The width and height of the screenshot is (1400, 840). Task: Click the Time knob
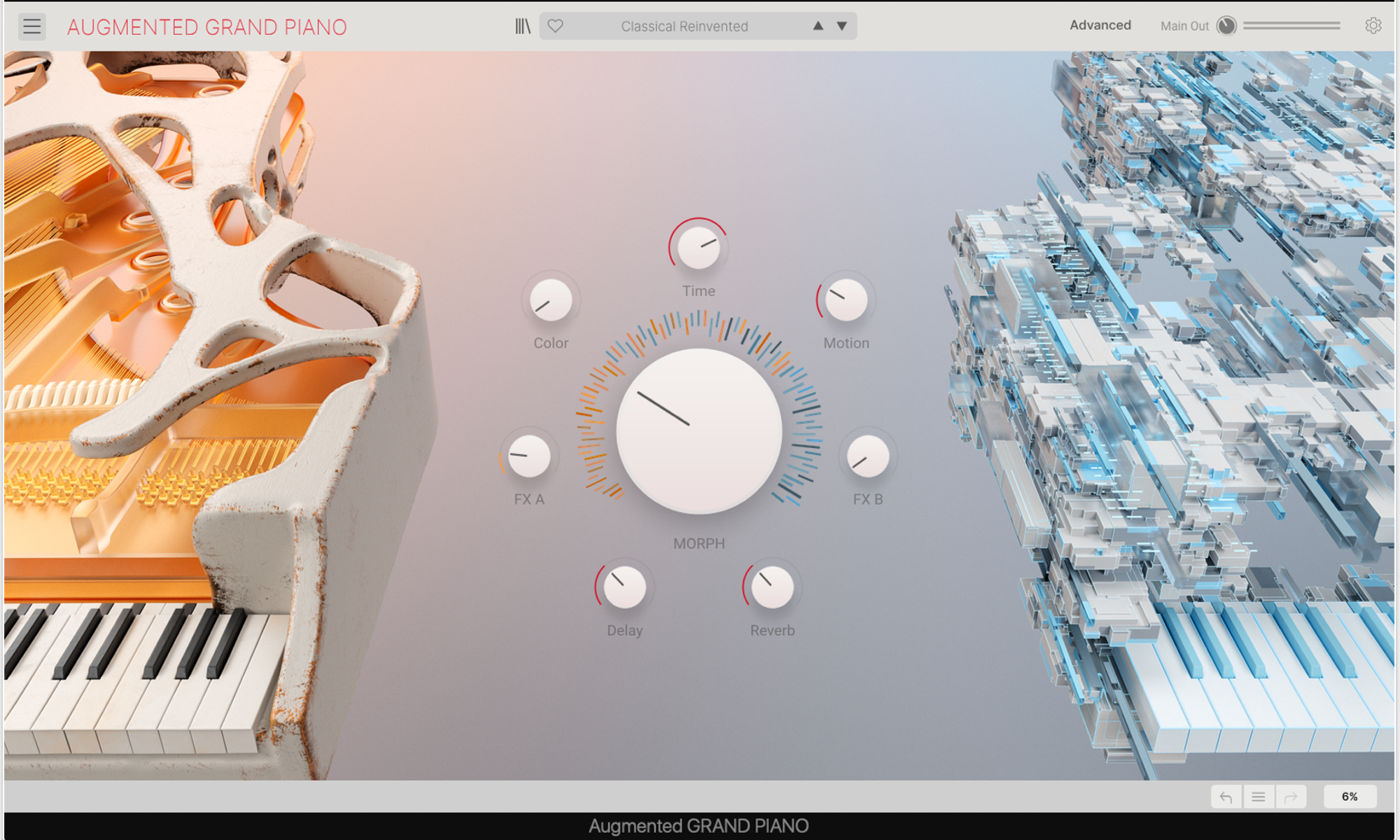[699, 247]
